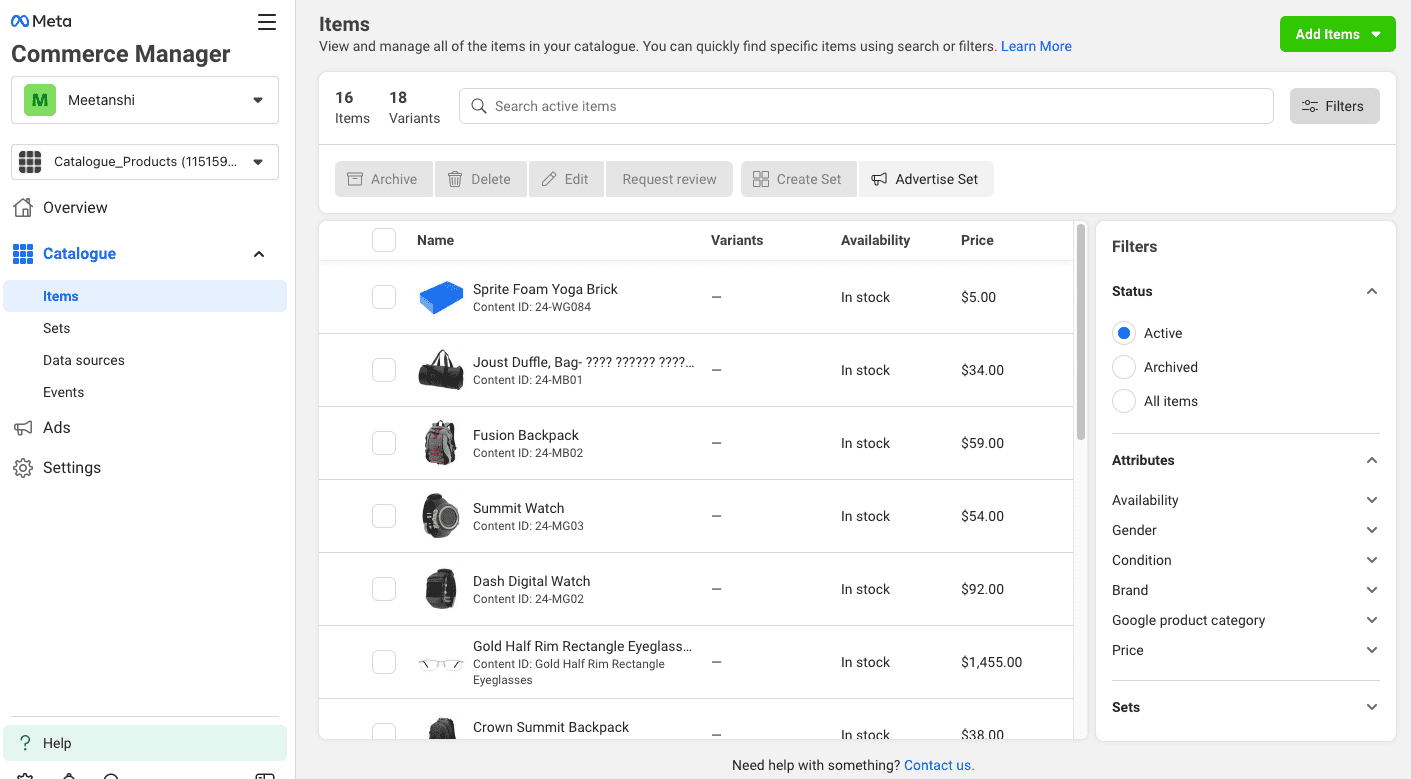Click the Filters sliders icon
Viewport: 1411px width, 779px height.
1310,106
